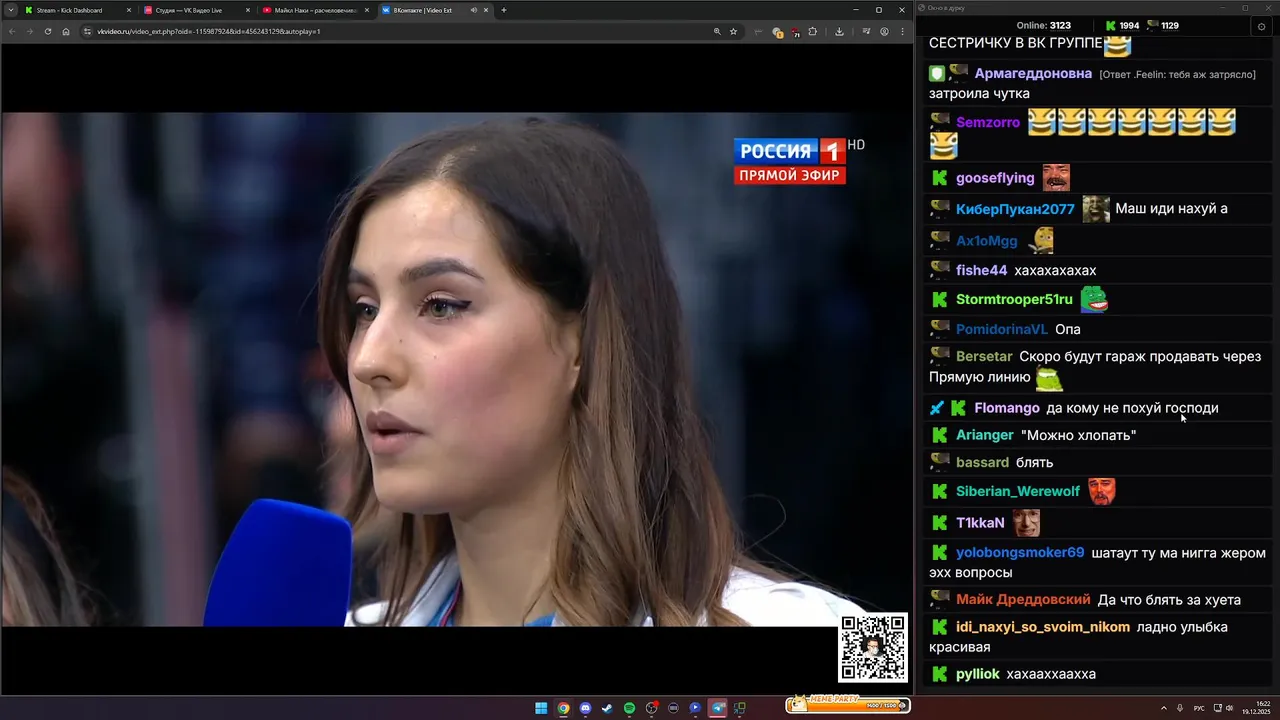Switch to the Студия — VK Видео Live tab
This screenshot has height=720, width=1280.
[196, 10]
